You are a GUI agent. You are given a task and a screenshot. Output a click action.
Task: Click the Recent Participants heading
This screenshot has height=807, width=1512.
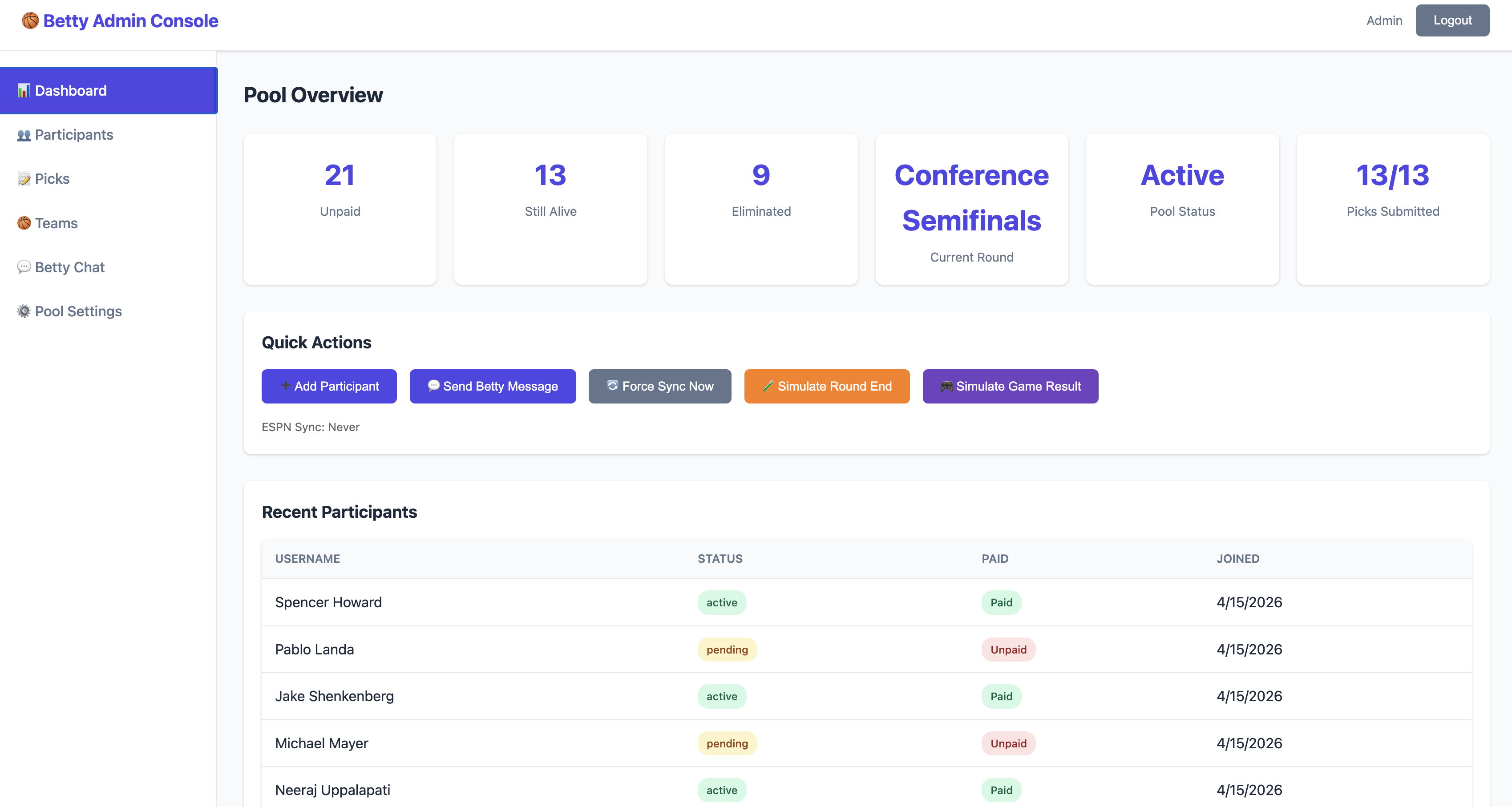[339, 512]
